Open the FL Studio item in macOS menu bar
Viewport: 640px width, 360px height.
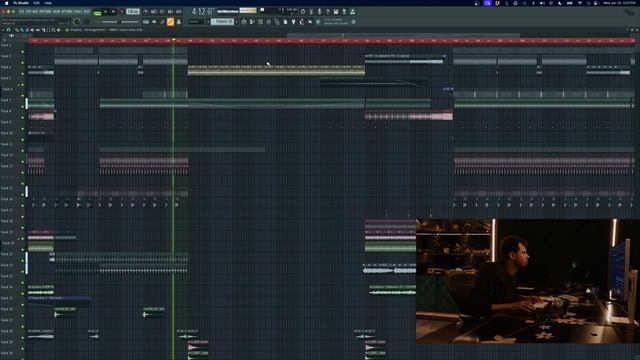(x=21, y=3)
